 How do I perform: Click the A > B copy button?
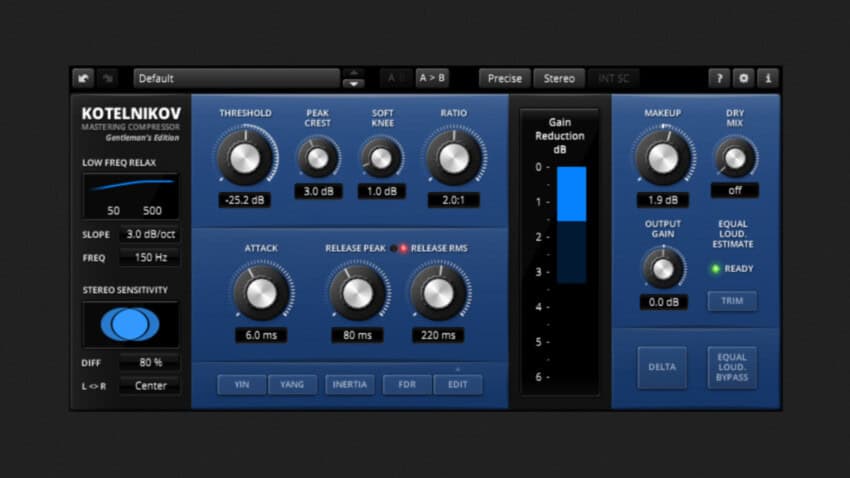pyautogui.click(x=432, y=78)
